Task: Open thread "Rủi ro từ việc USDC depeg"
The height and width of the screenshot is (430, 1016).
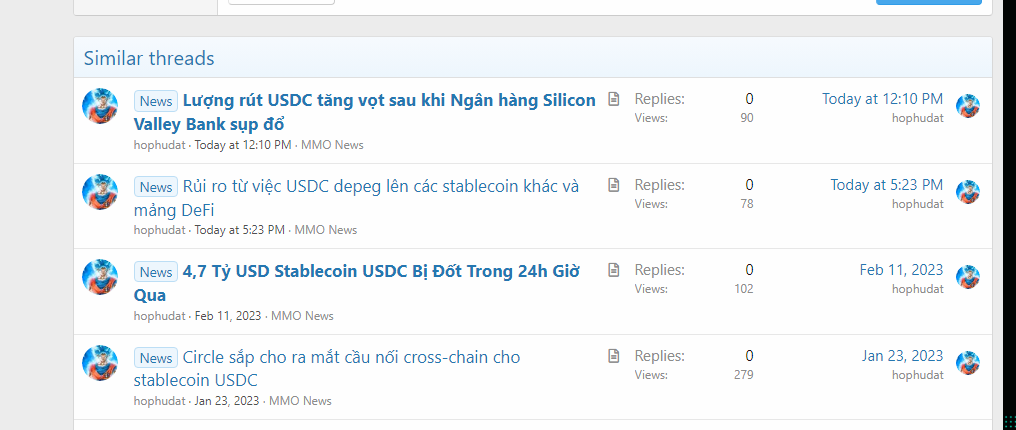Action: [x=380, y=186]
